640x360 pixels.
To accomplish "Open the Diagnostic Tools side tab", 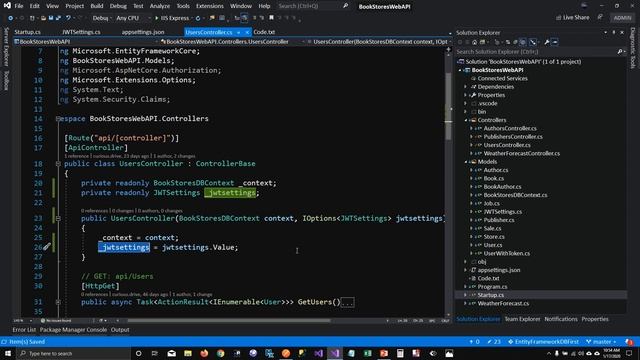I will point(633,48).
